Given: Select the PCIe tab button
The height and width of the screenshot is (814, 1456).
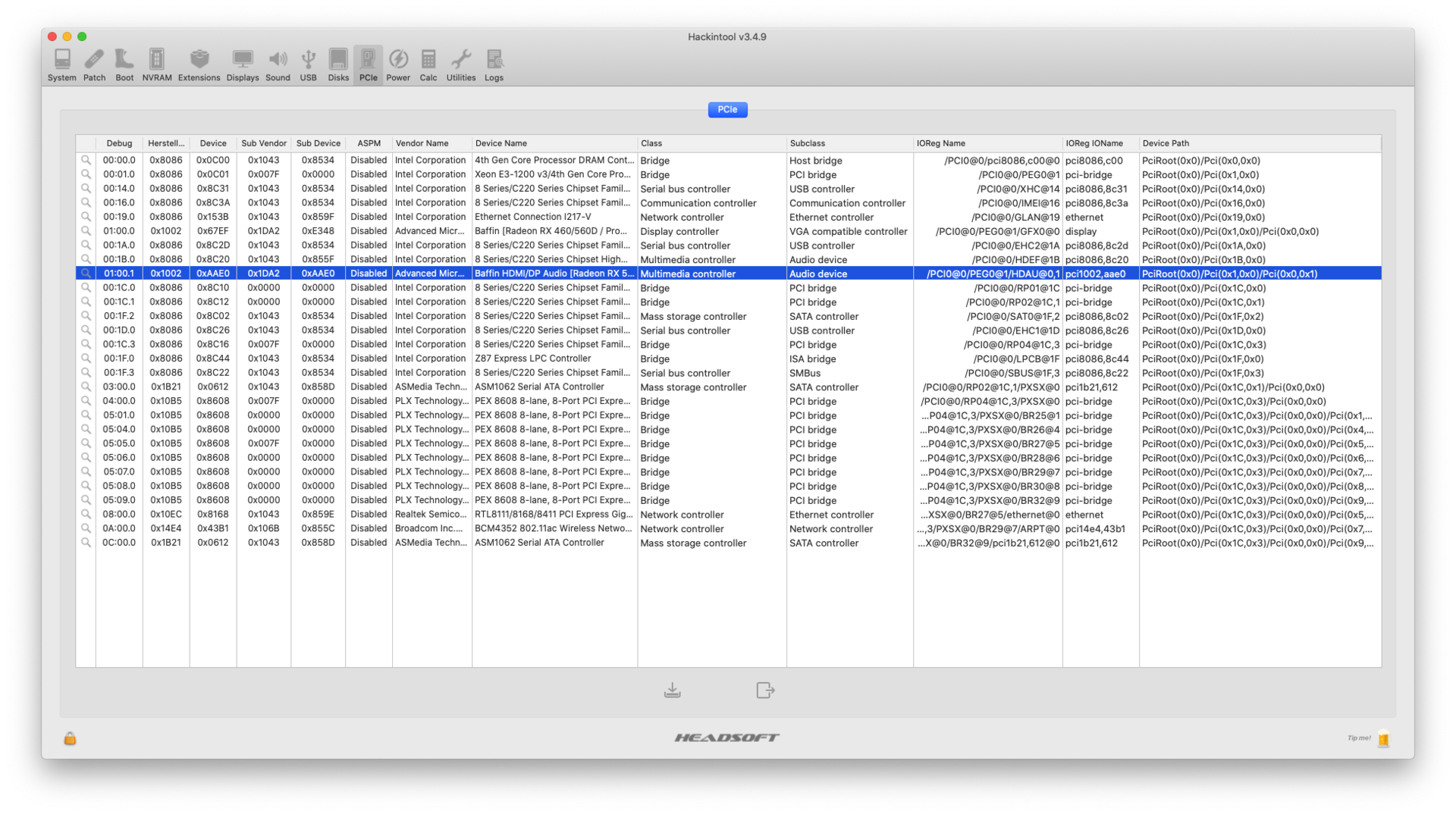Looking at the screenshot, I should tap(727, 110).
